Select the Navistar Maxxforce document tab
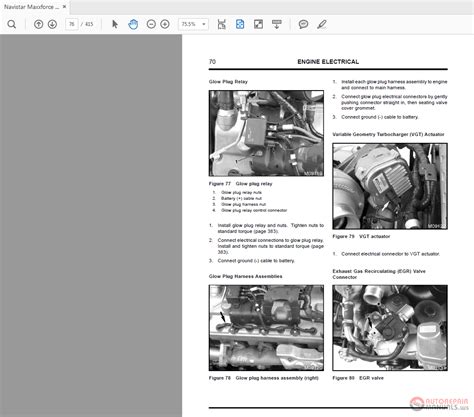This screenshot has width=474, height=417. [35, 7]
